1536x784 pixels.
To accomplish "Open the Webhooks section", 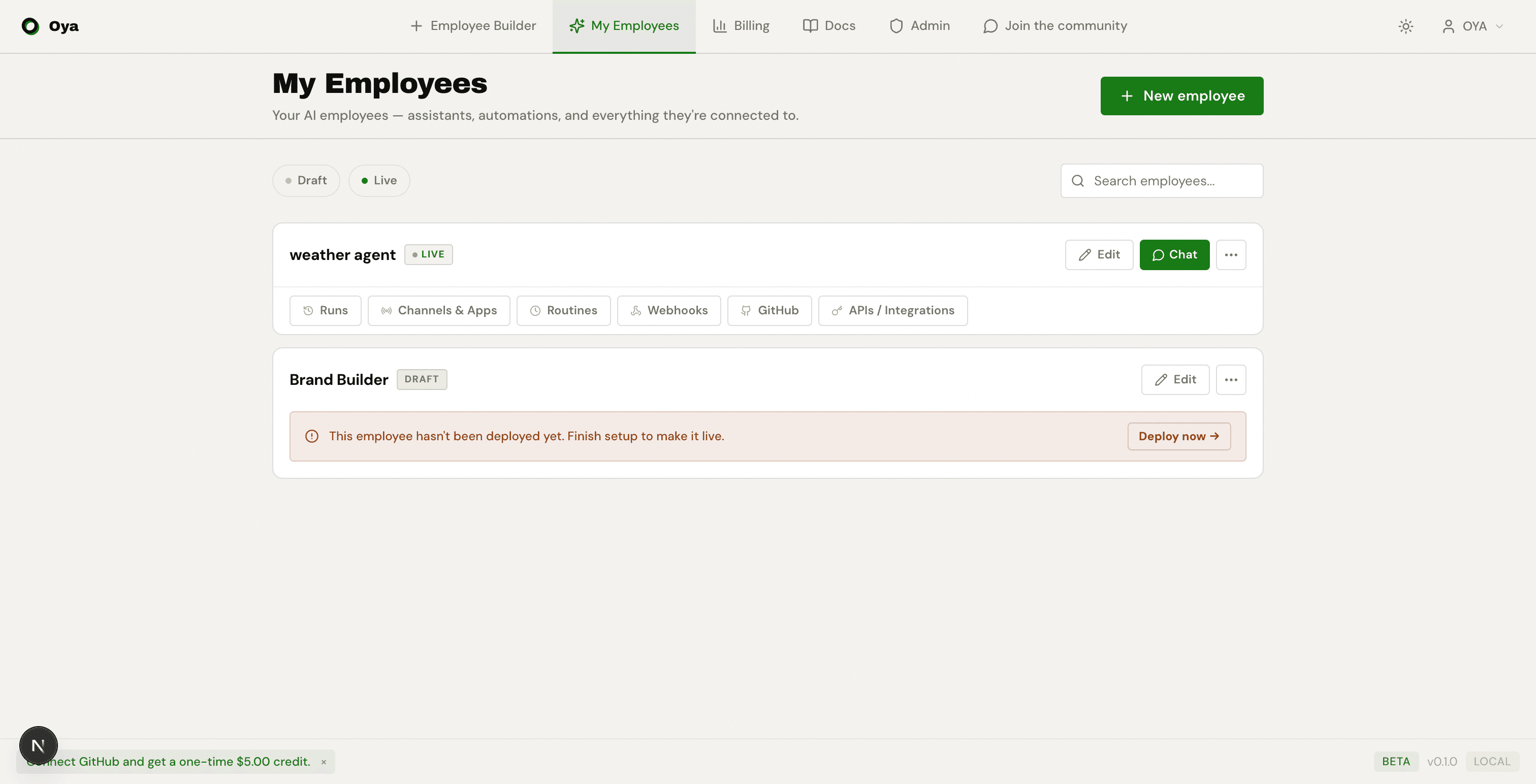I will [x=668, y=310].
